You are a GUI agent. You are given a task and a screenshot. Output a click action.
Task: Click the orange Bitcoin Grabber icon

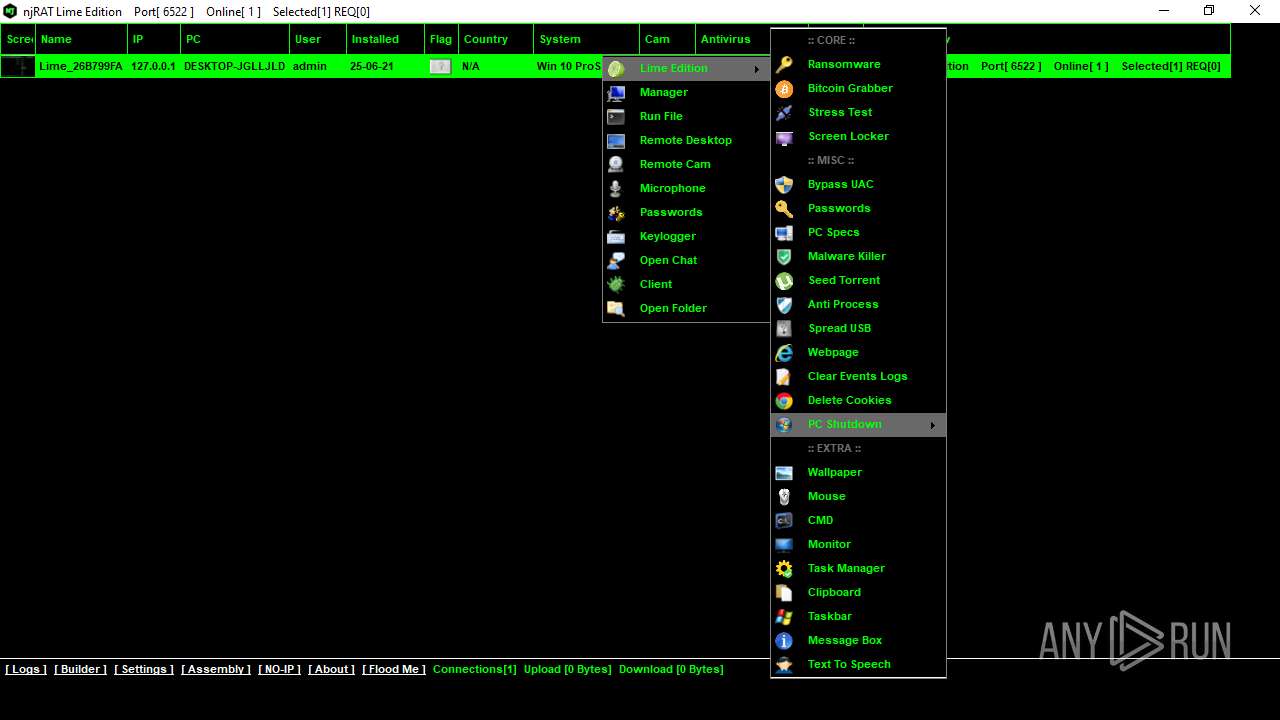pyautogui.click(x=785, y=88)
